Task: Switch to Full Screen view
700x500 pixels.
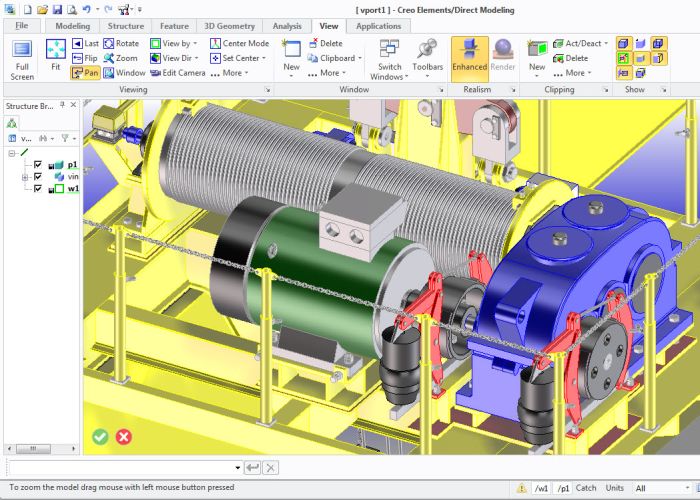Action: click(x=22, y=58)
